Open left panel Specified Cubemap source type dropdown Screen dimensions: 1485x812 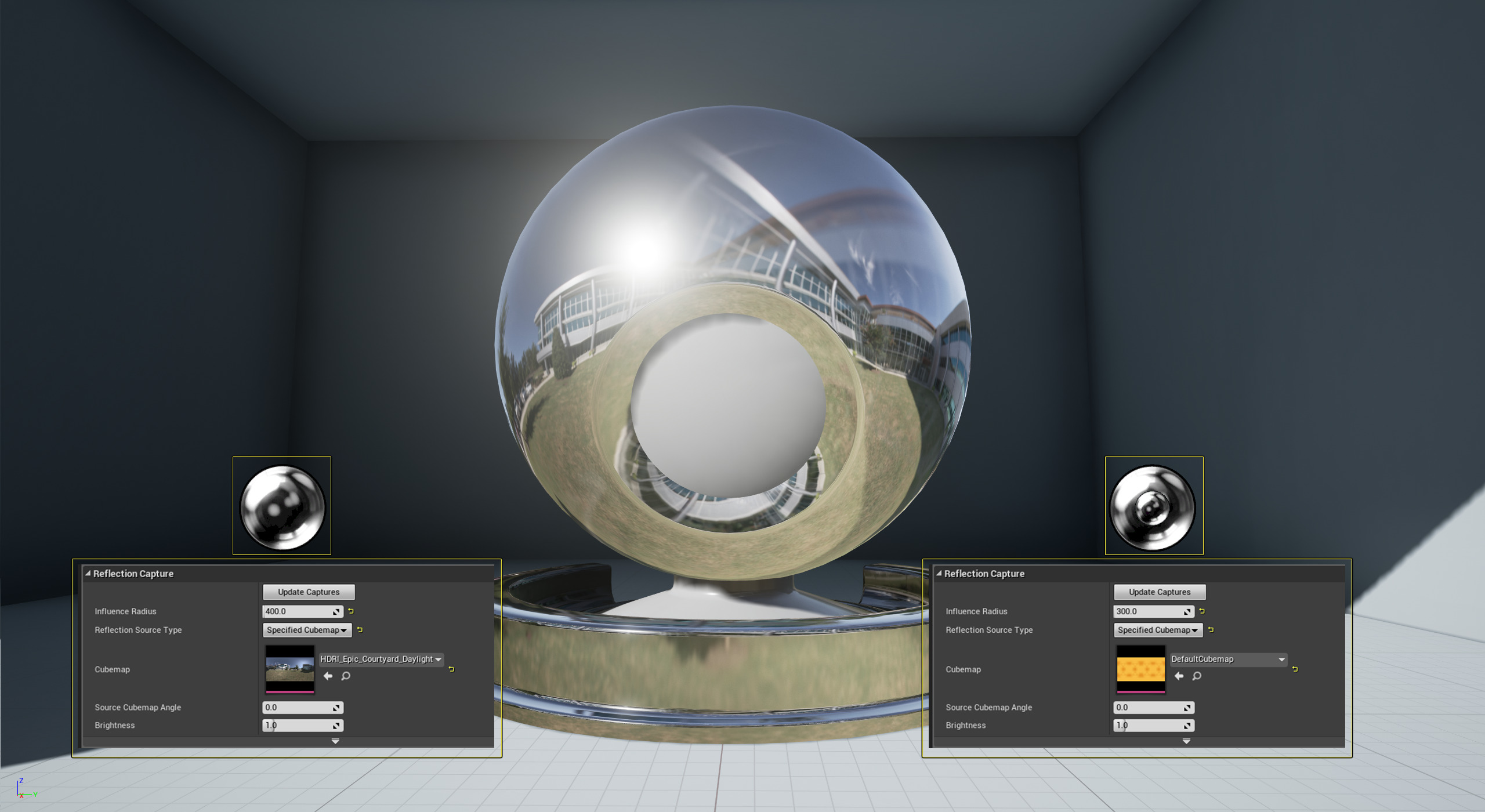(x=307, y=630)
